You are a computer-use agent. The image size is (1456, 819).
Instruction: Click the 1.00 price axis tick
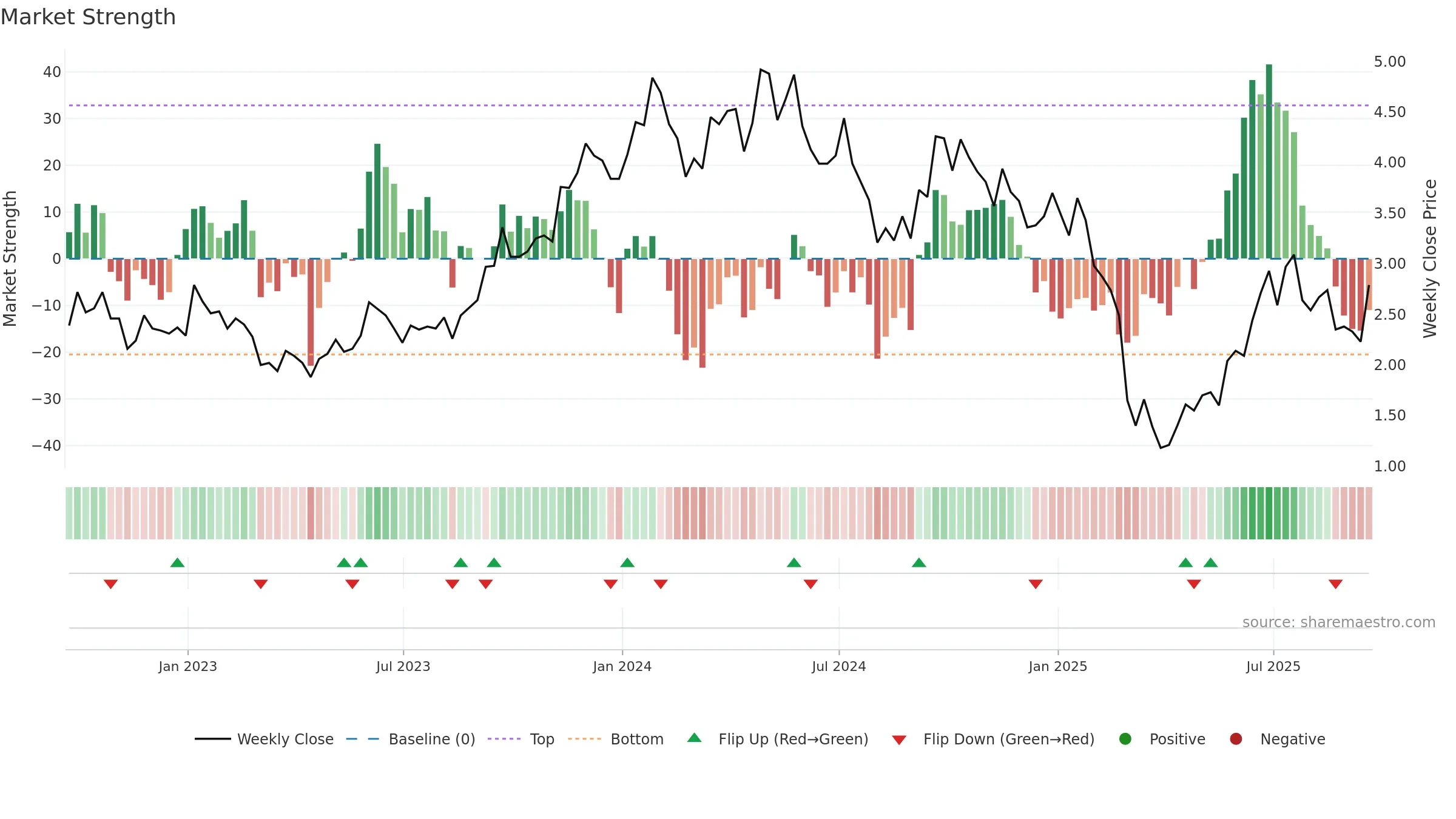[1389, 466]
